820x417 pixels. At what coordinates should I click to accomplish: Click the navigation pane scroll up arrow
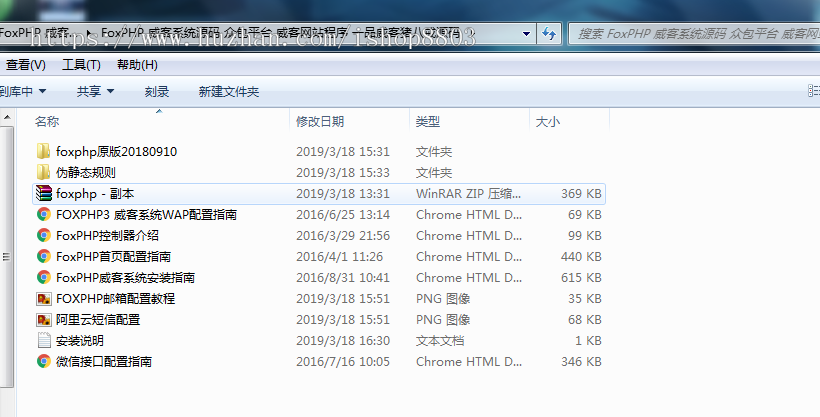point(7,117)
